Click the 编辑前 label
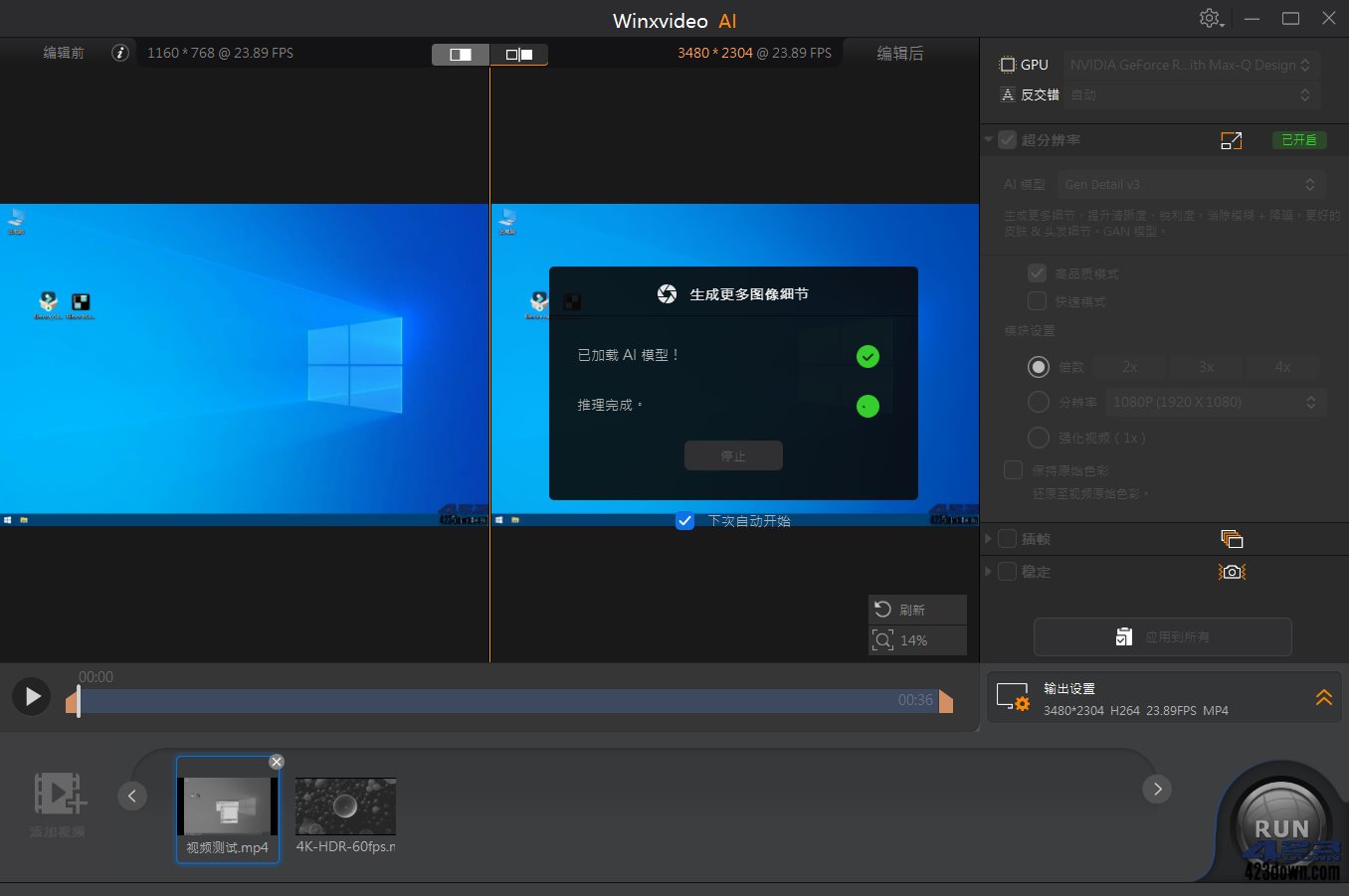This screenshot has height=896, width=1349. (64, 53)
